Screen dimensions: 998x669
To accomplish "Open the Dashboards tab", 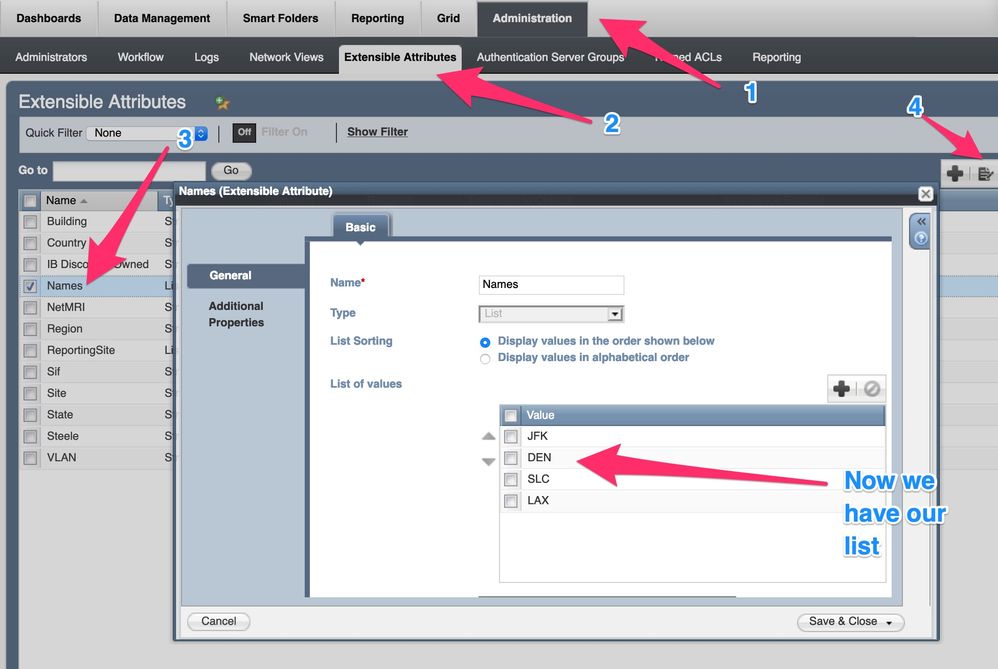I will tap(49, 18).
